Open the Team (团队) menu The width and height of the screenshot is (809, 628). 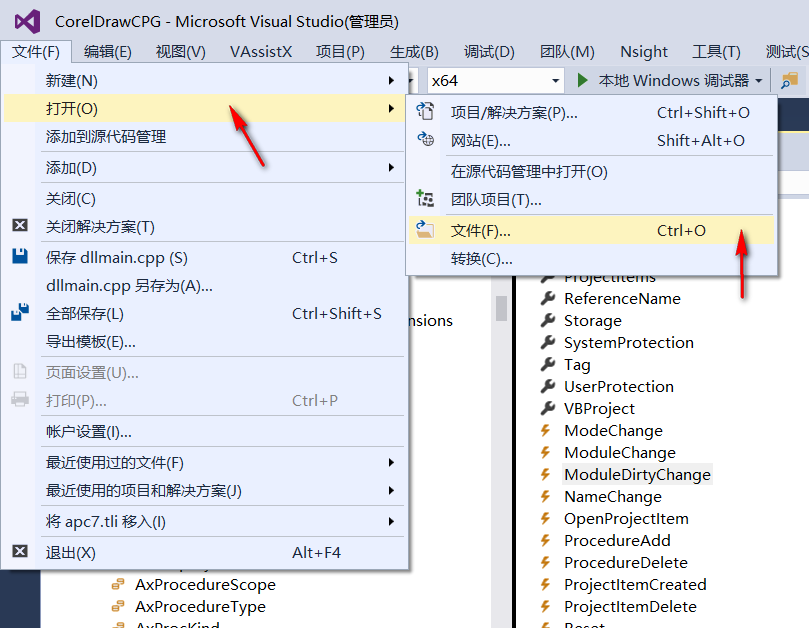(x=567, y=52)
